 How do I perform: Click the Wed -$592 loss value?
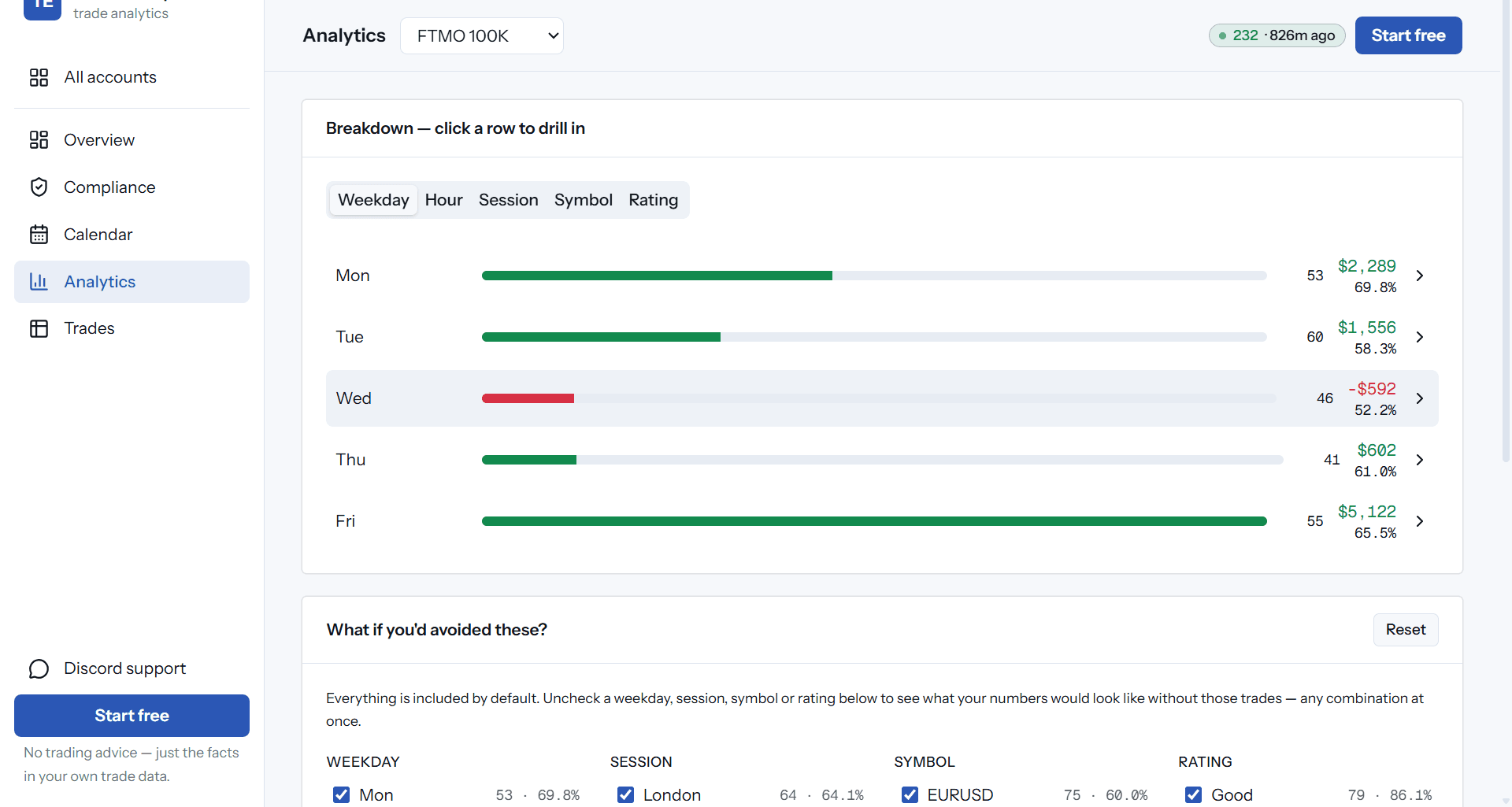(x=1372, y=389)
